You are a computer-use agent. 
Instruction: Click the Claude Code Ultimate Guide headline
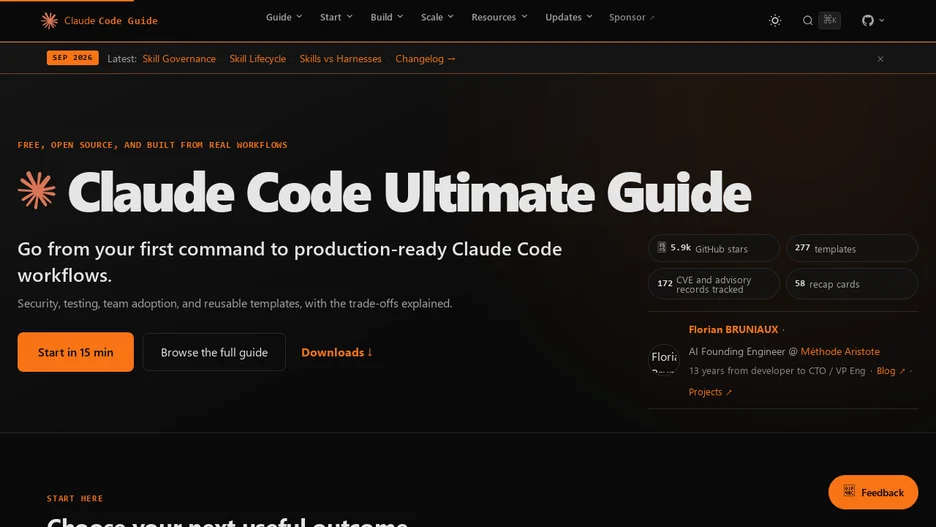click(410, 192)
